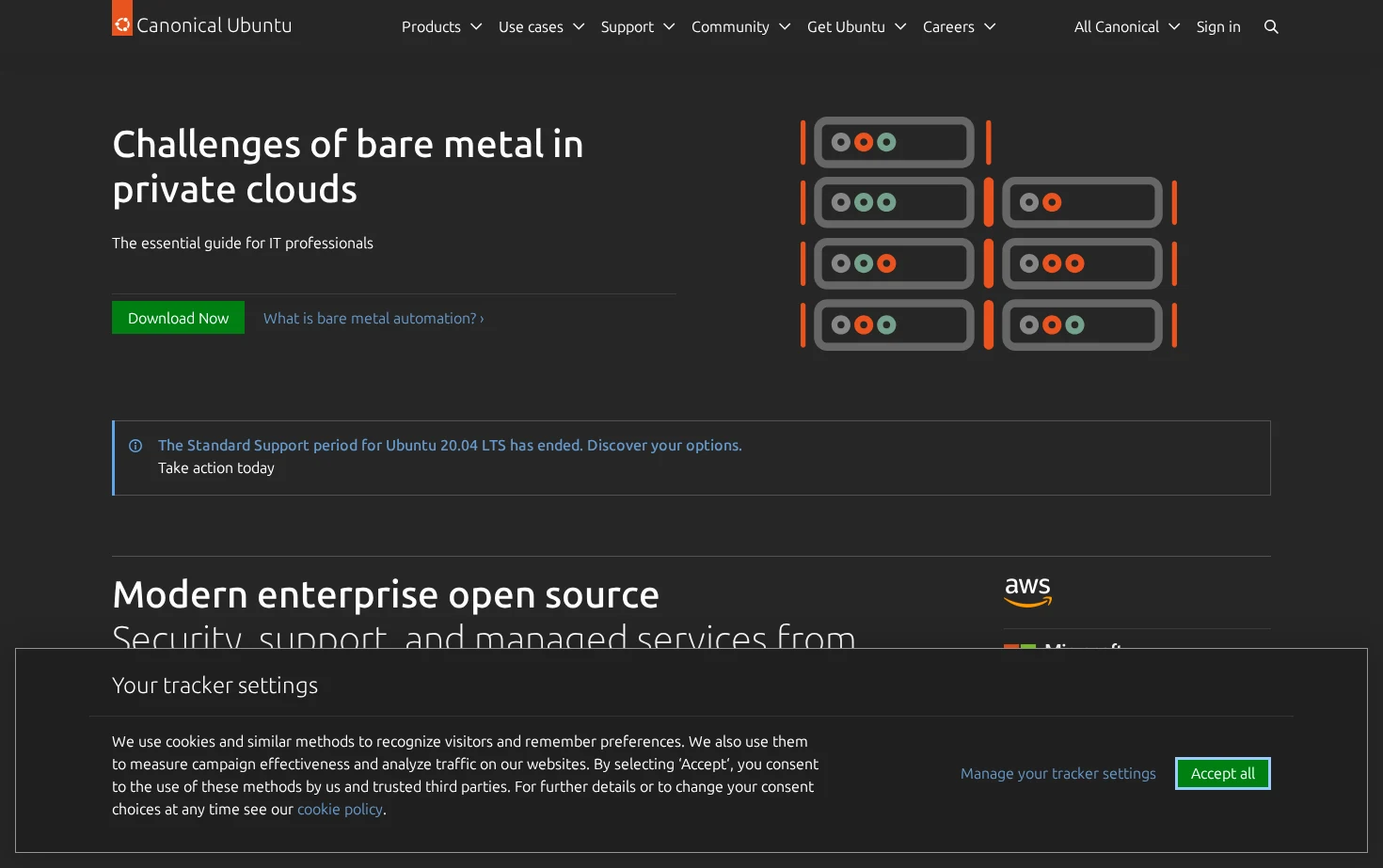Open the Ubuntu 20.04 LTS support ended link
Viewport: 1383px width, 868px height.
[450, 446]
